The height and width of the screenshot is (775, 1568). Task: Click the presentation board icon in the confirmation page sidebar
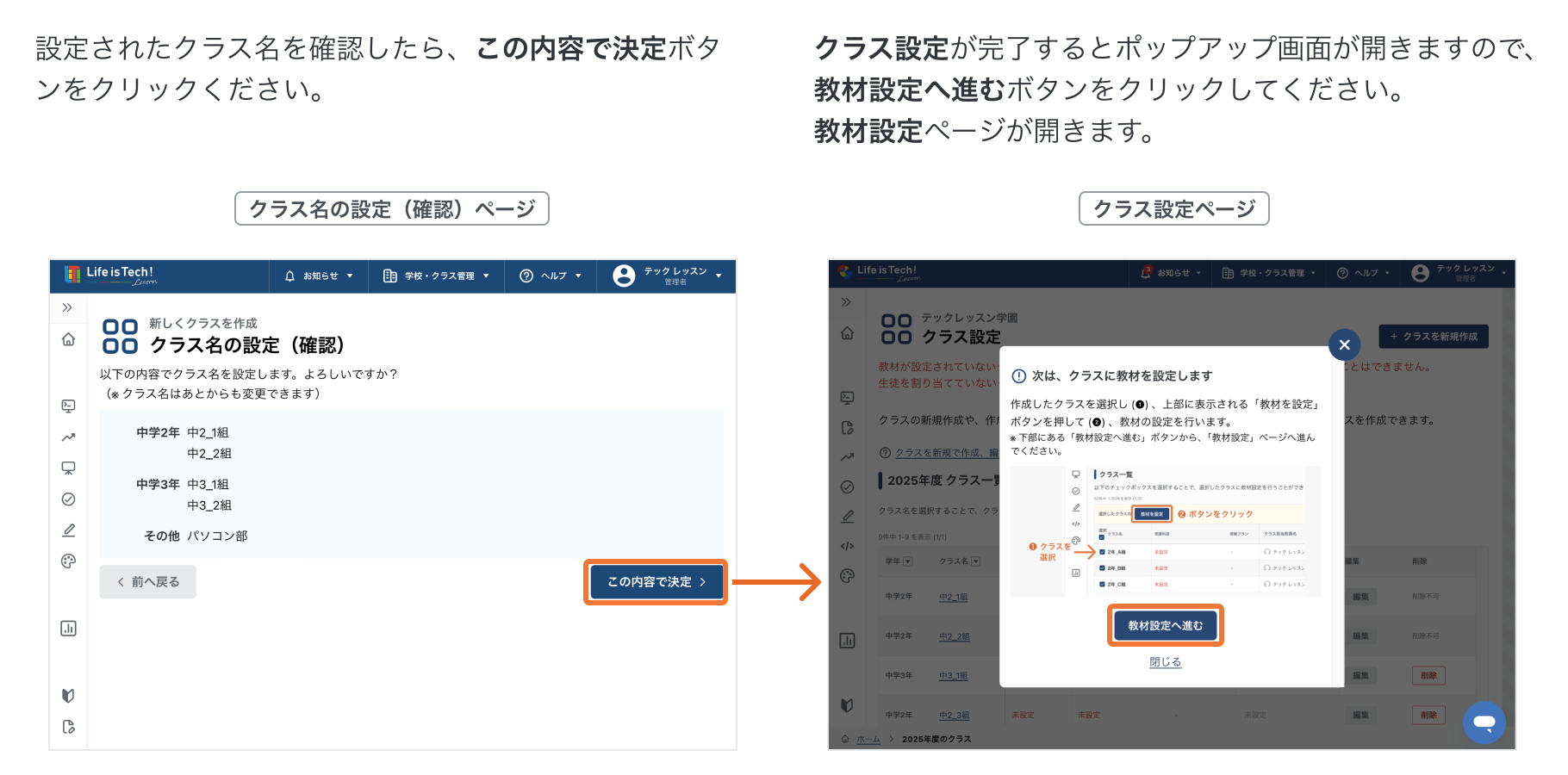click(x=69, y=468)
